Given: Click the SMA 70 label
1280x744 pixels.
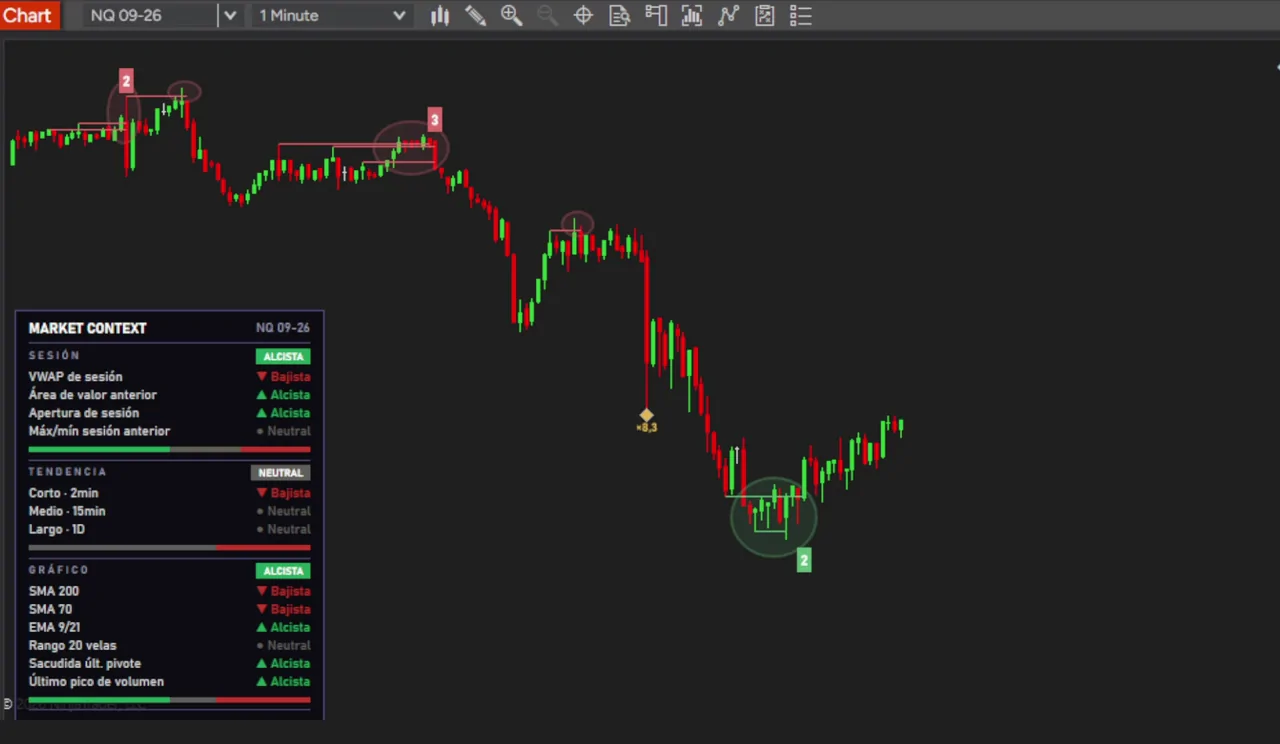Looking at the screenshot, I should point(51,609).
